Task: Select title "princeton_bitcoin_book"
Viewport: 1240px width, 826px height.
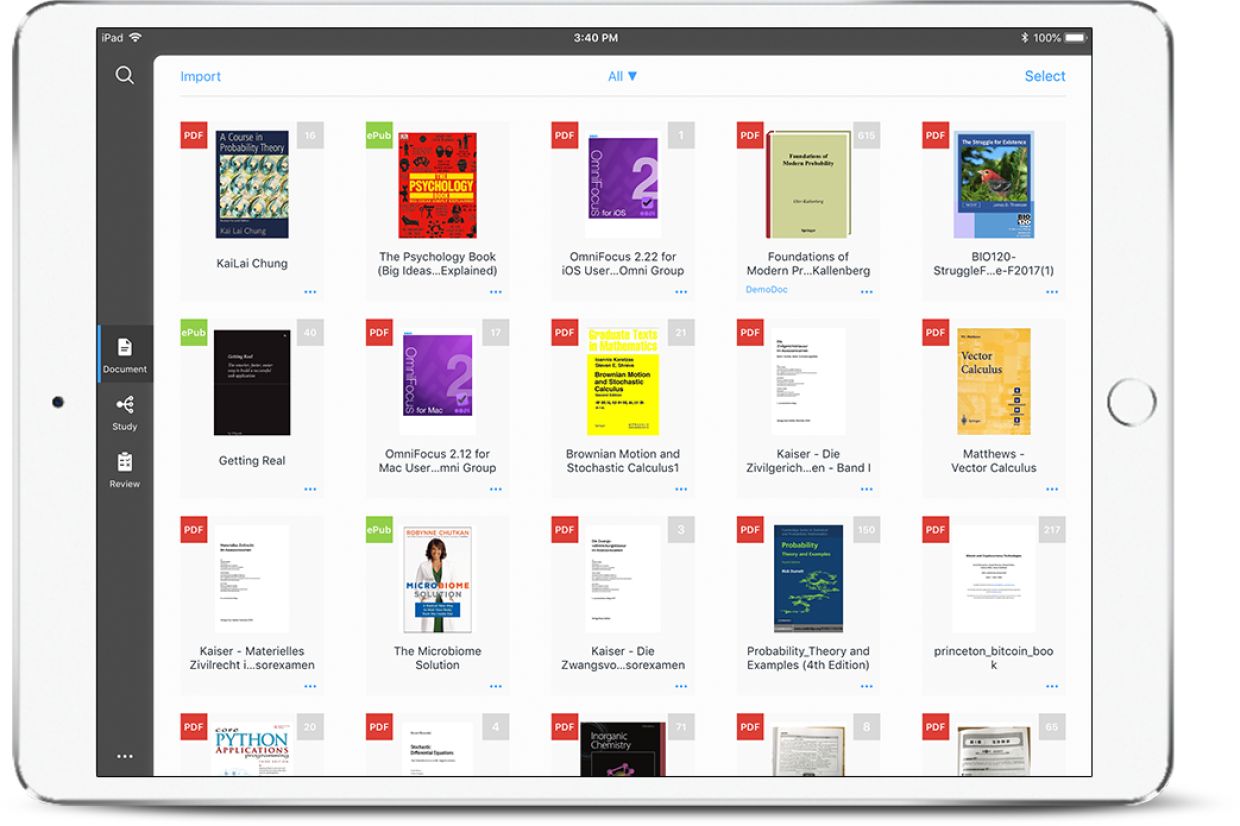Action: 993,658
